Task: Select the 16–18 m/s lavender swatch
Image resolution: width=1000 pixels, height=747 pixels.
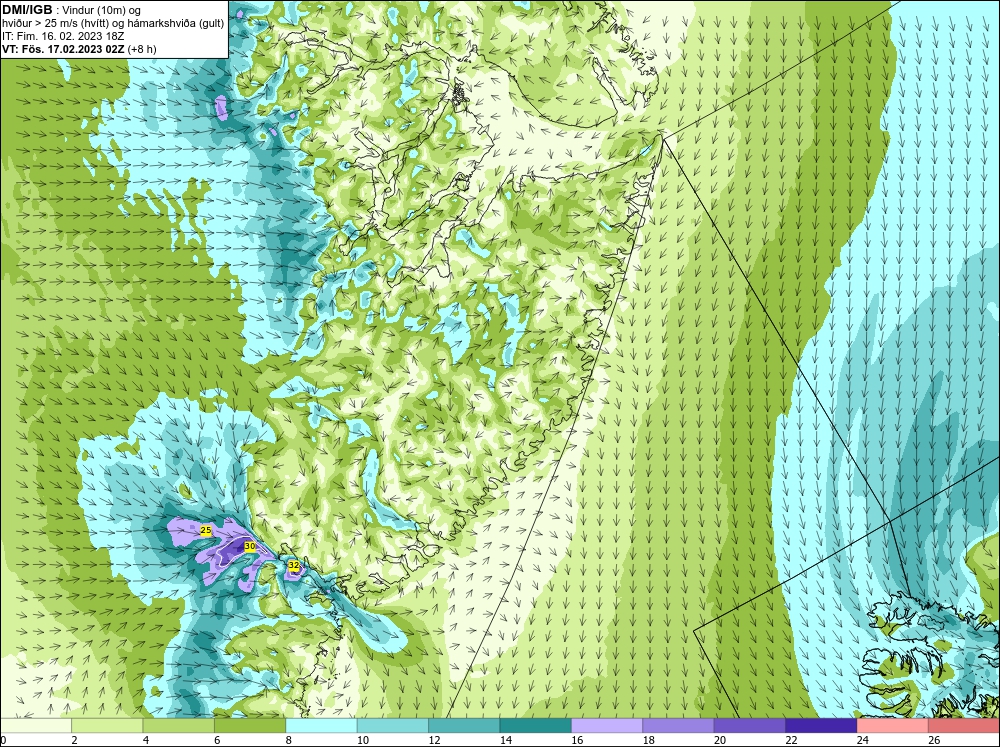Action: [607, 725]
